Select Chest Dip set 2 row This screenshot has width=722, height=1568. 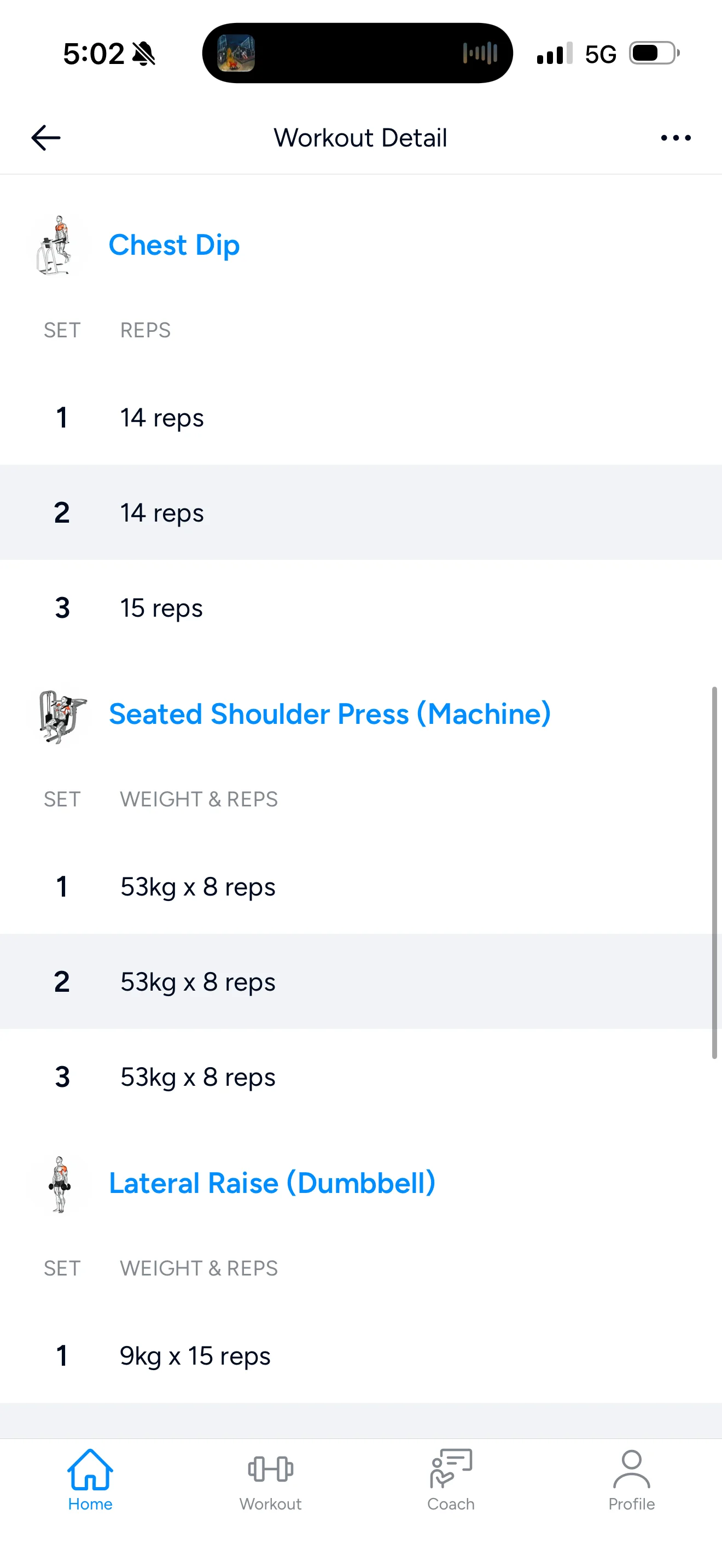(360, 512)
